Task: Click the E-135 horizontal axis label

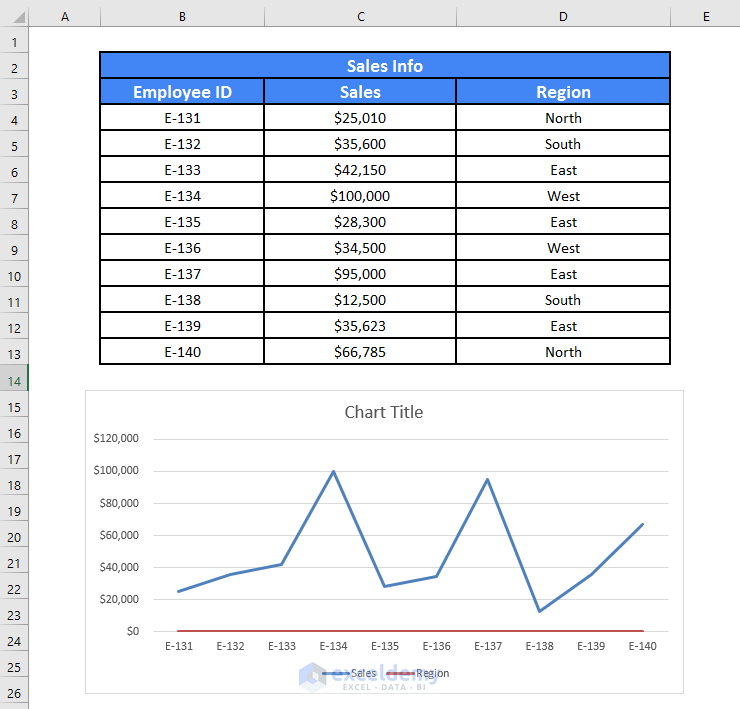Action: (x=385, y=646)
